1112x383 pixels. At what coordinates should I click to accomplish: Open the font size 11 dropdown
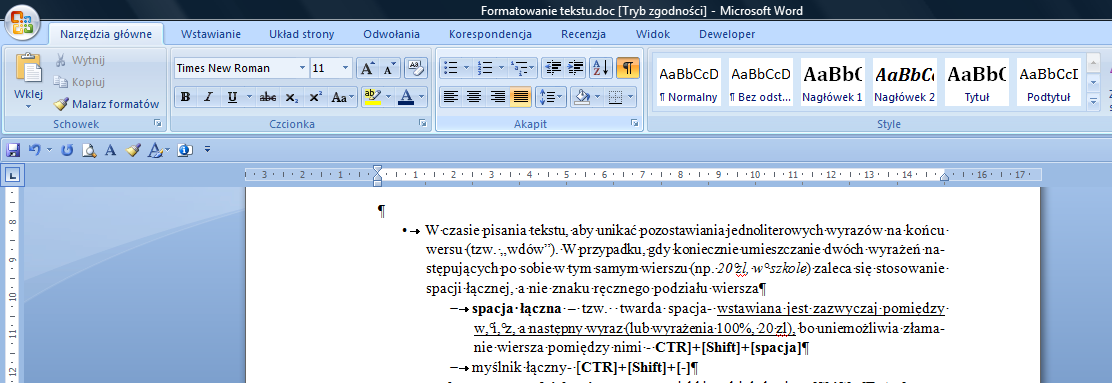pos(346,68)
